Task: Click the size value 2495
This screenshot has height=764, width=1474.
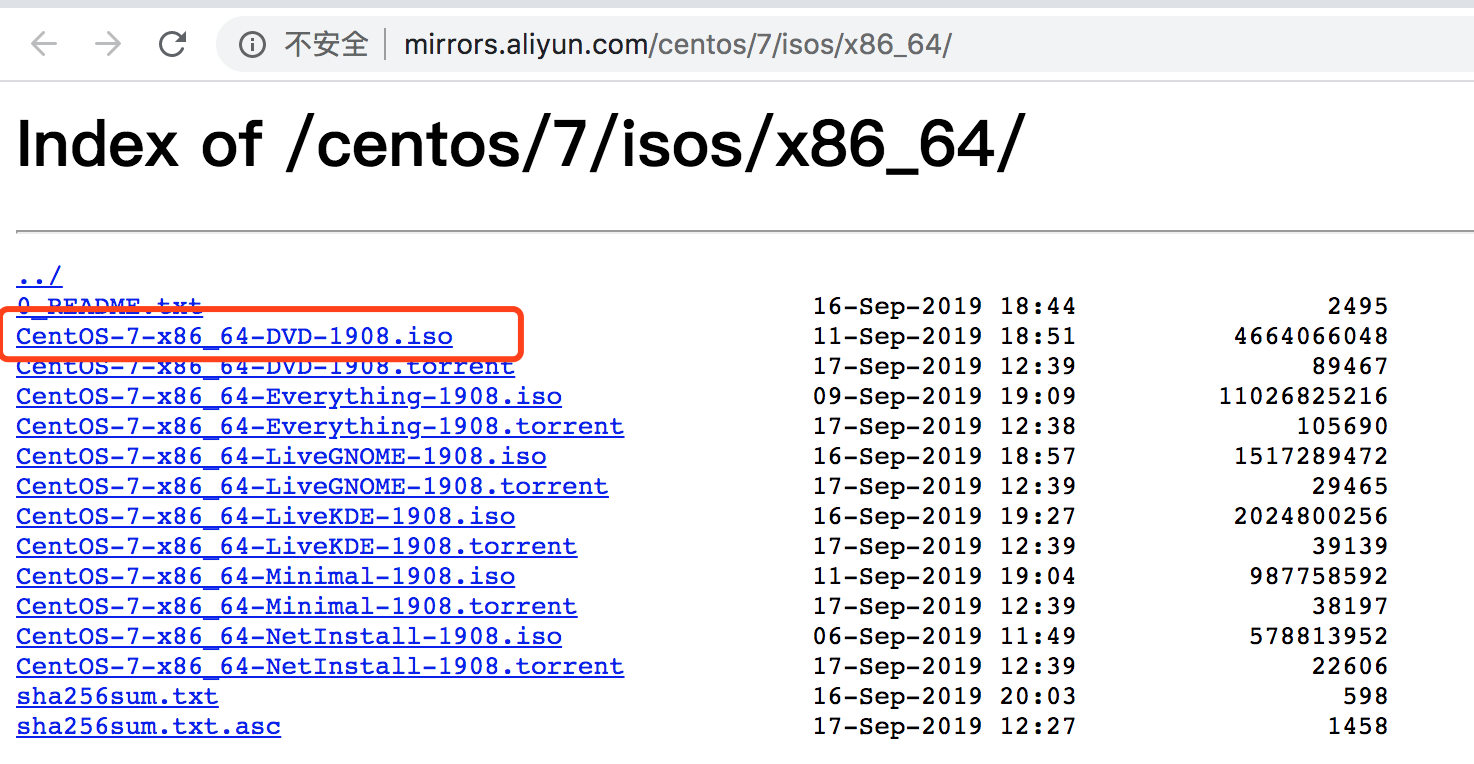Action: click(1358, 306)
